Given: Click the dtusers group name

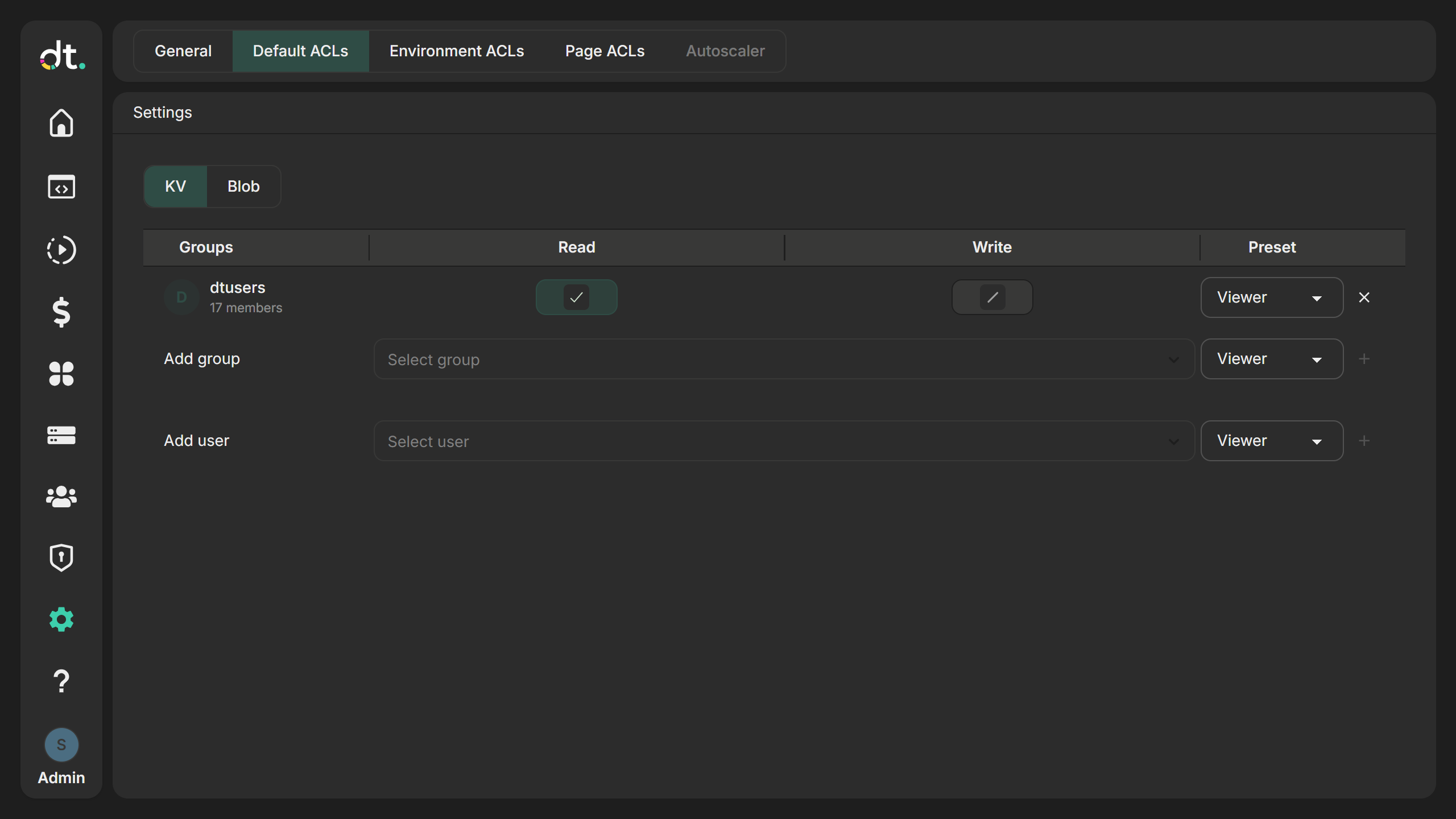Looking at the screenshot, I should (237, 288).
